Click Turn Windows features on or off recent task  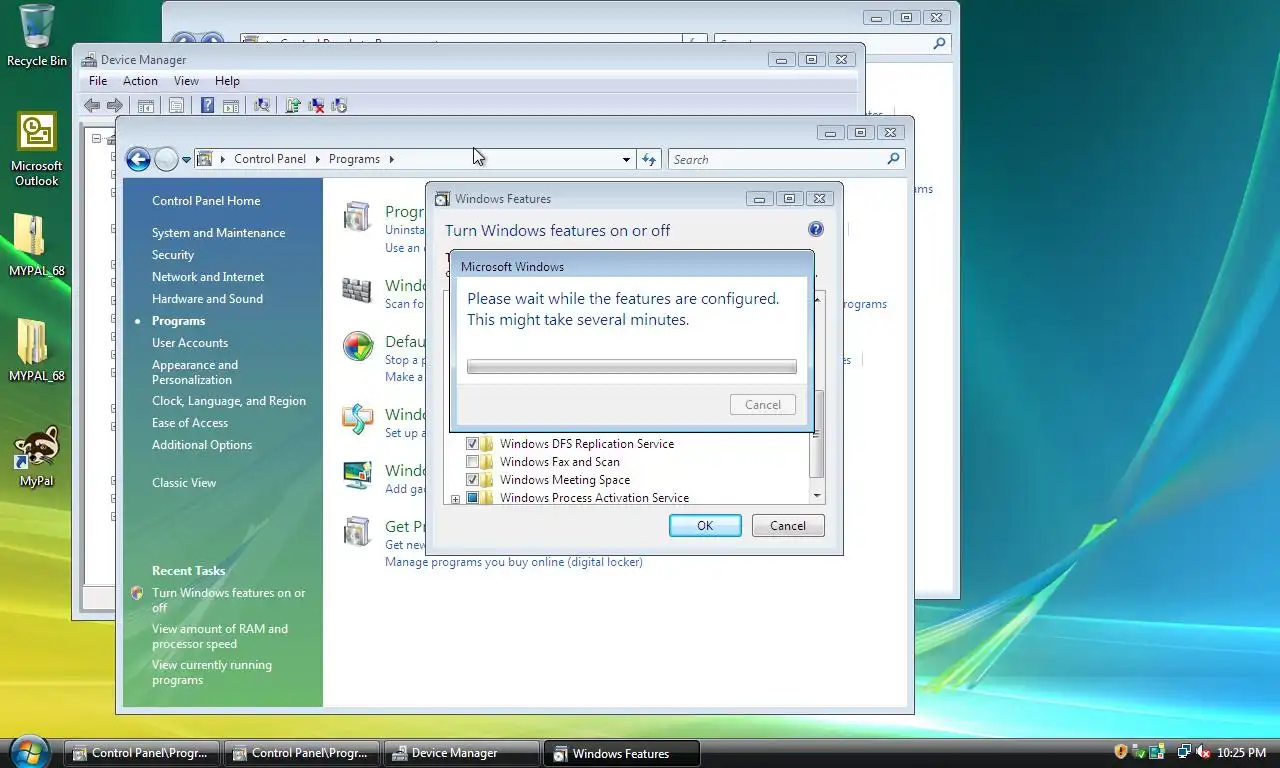coord(229,600)
